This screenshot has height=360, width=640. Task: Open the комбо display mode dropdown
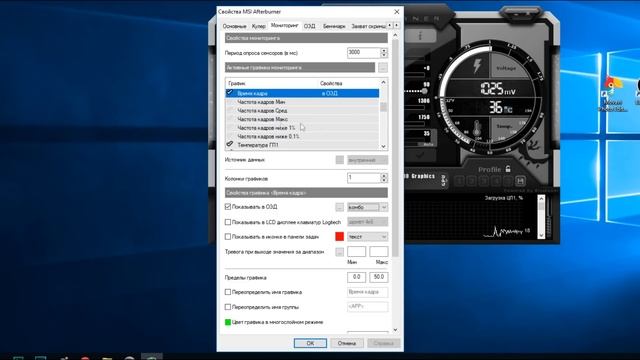(367, 207)
